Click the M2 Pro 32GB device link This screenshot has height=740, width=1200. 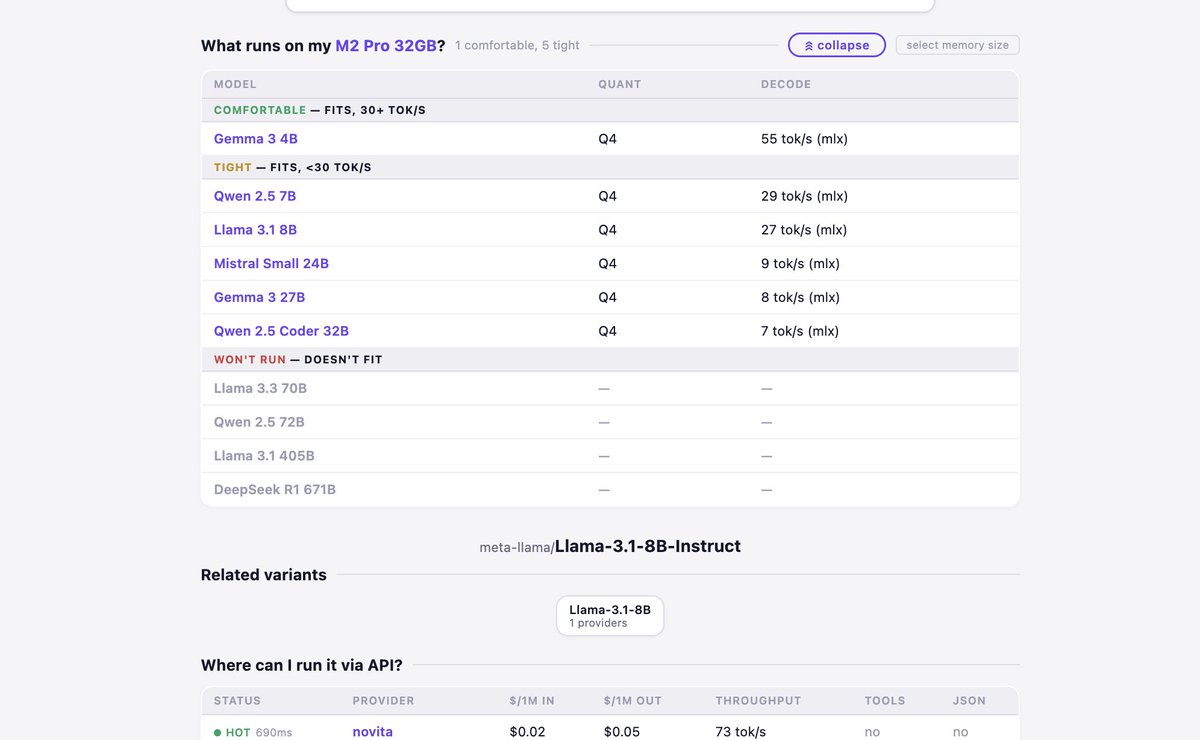[x=385, y=45]
